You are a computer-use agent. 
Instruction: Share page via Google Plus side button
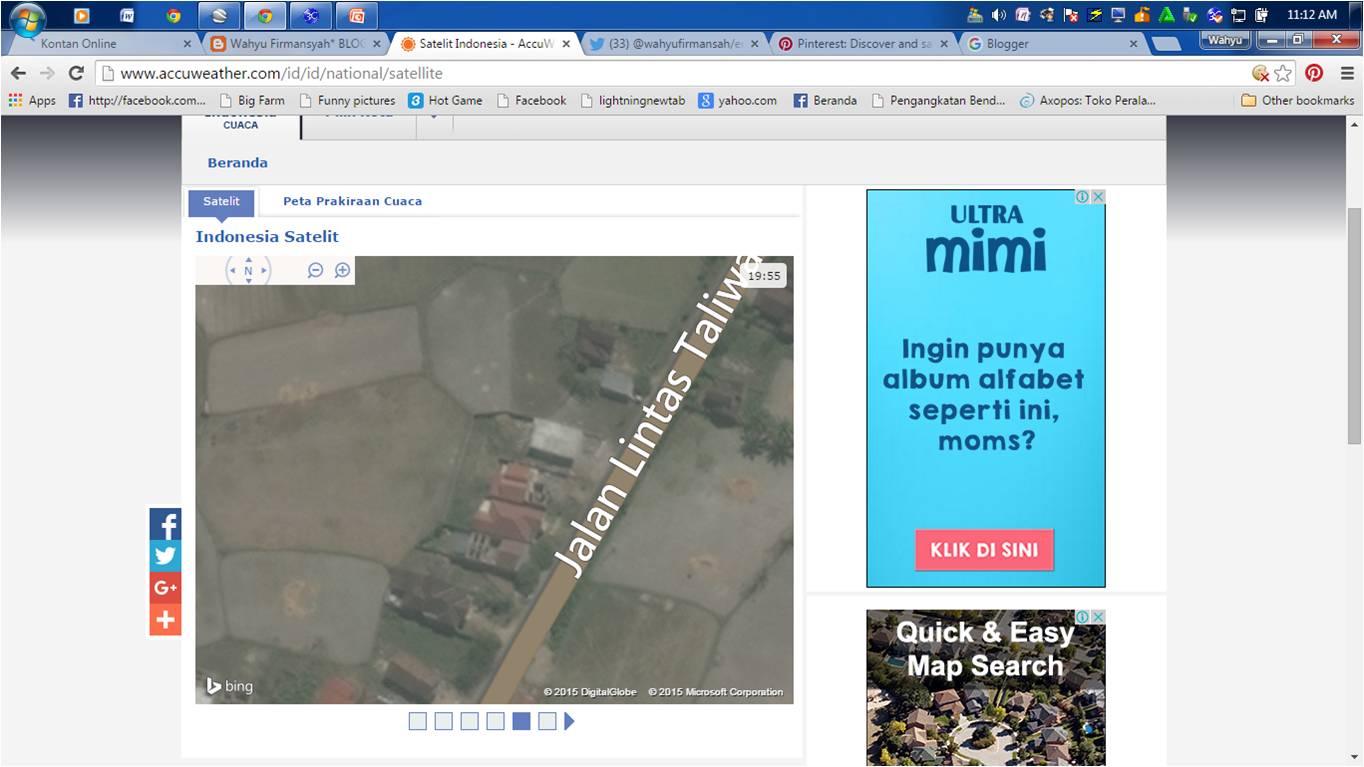[x=166, y=588]
